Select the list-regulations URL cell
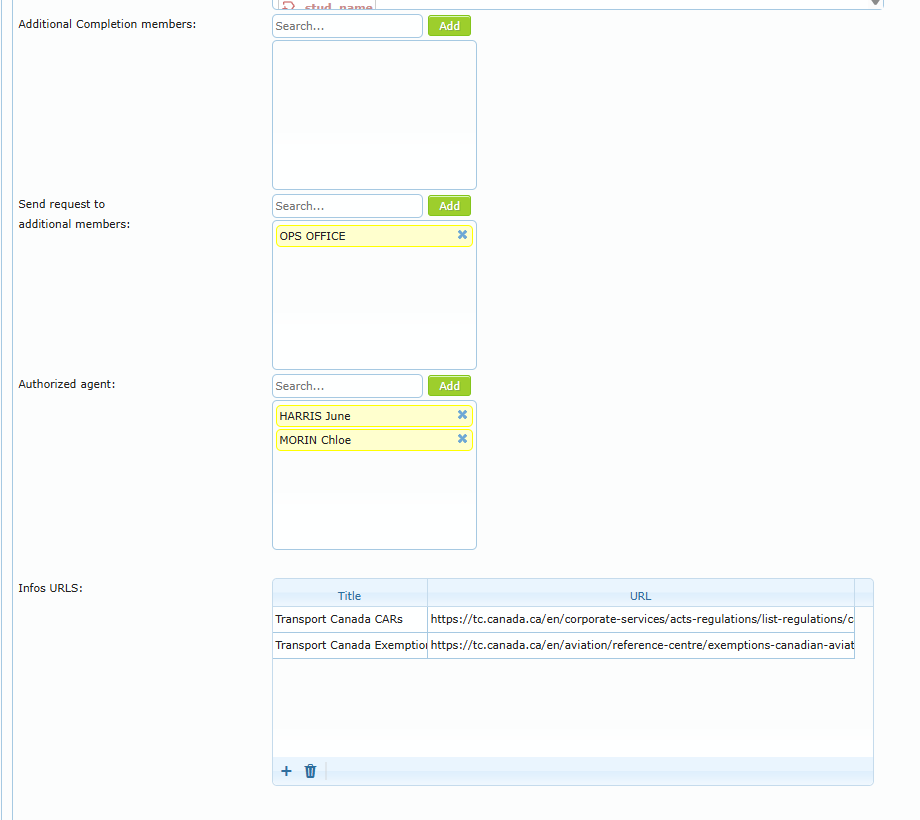Viewport: 920px width, 820px height. 641,619
